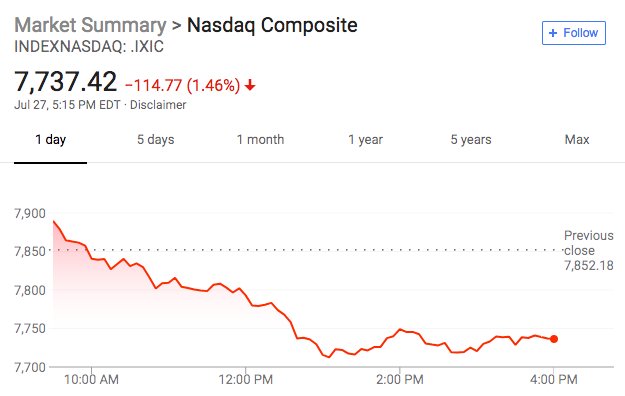
Task: Open the Disclaimer link
Action: click(158, 105)
